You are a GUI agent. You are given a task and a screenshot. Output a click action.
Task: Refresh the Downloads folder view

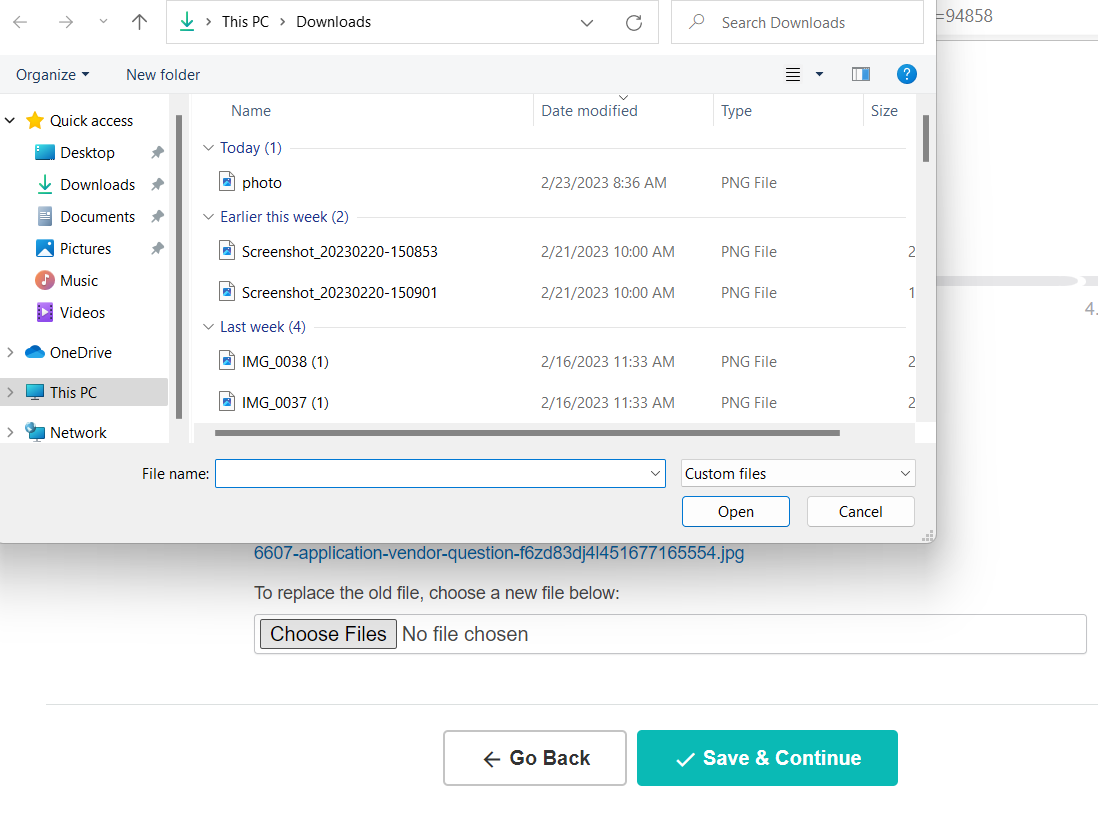click(x=634, y=23)
